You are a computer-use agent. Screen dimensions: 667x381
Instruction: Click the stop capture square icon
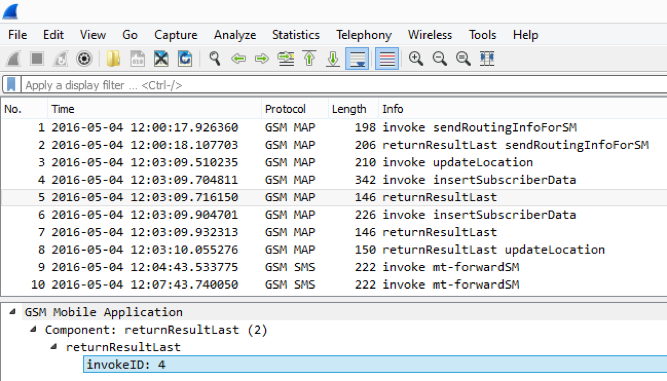coord(37,59)
